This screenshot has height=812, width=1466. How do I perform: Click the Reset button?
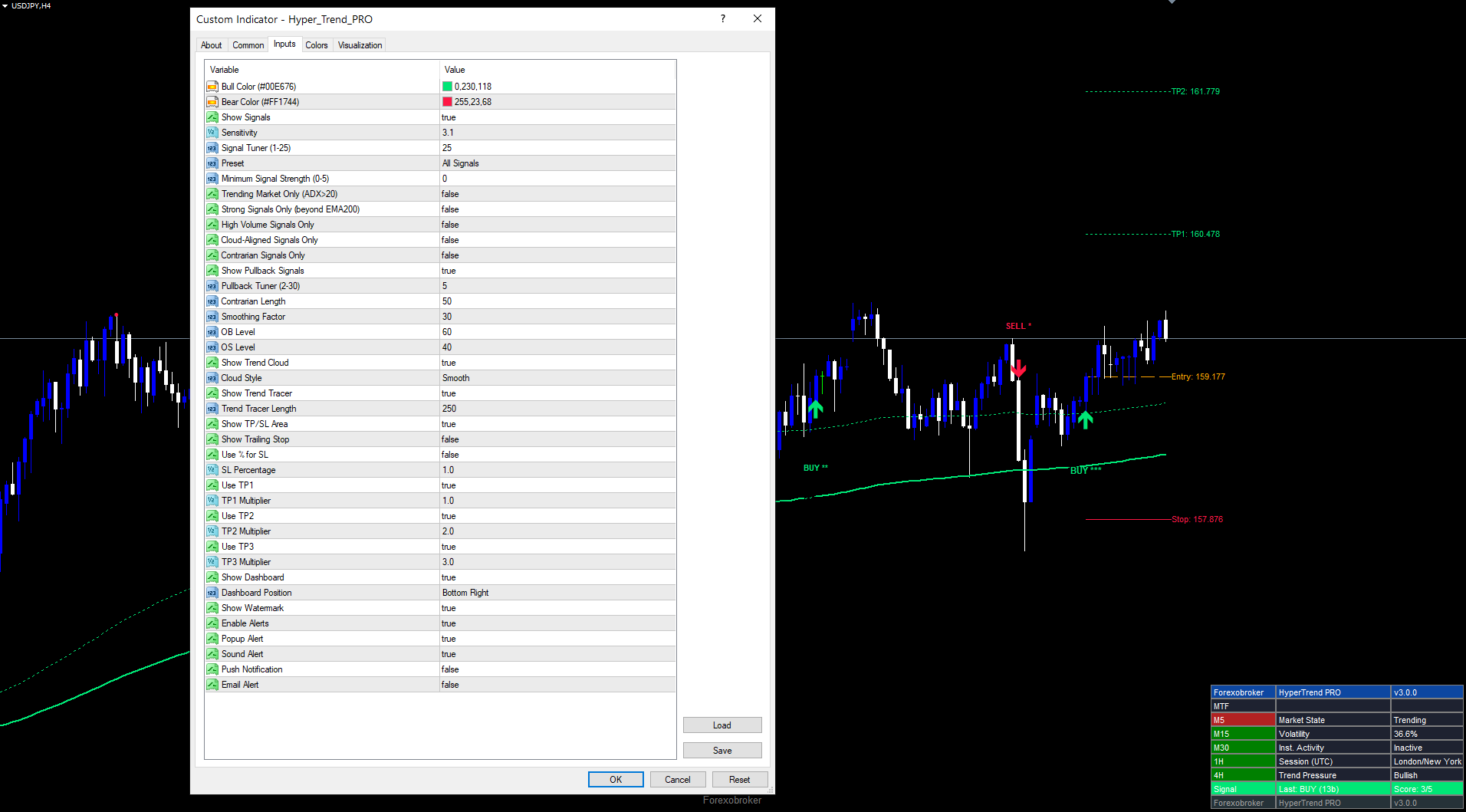click(740, 780)
